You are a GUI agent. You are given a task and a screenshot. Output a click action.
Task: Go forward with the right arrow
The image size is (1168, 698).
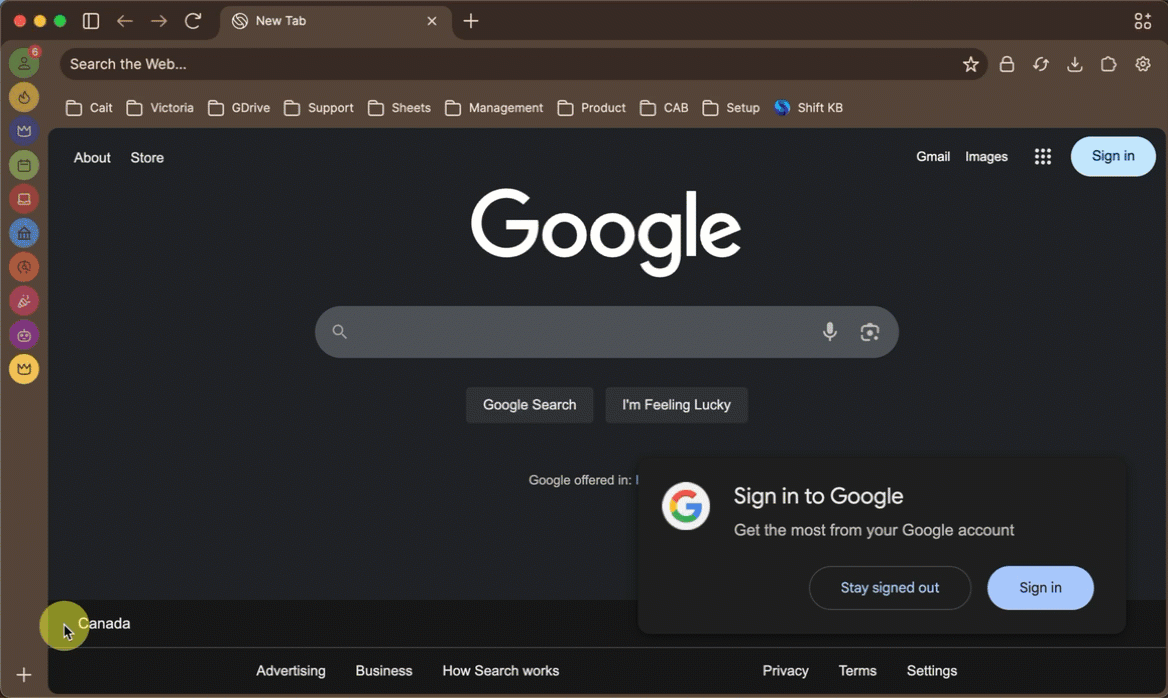(x=159, y=21)
